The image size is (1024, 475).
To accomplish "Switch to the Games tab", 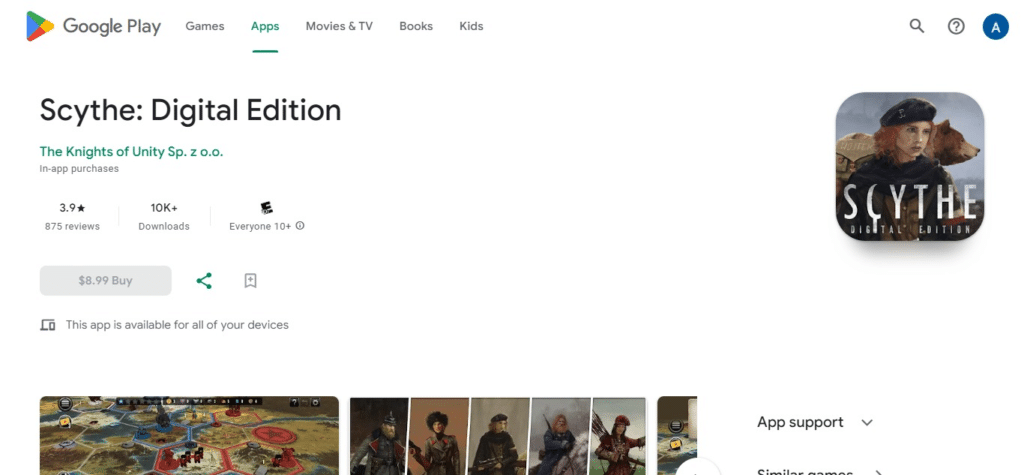I will coord(205,26).
